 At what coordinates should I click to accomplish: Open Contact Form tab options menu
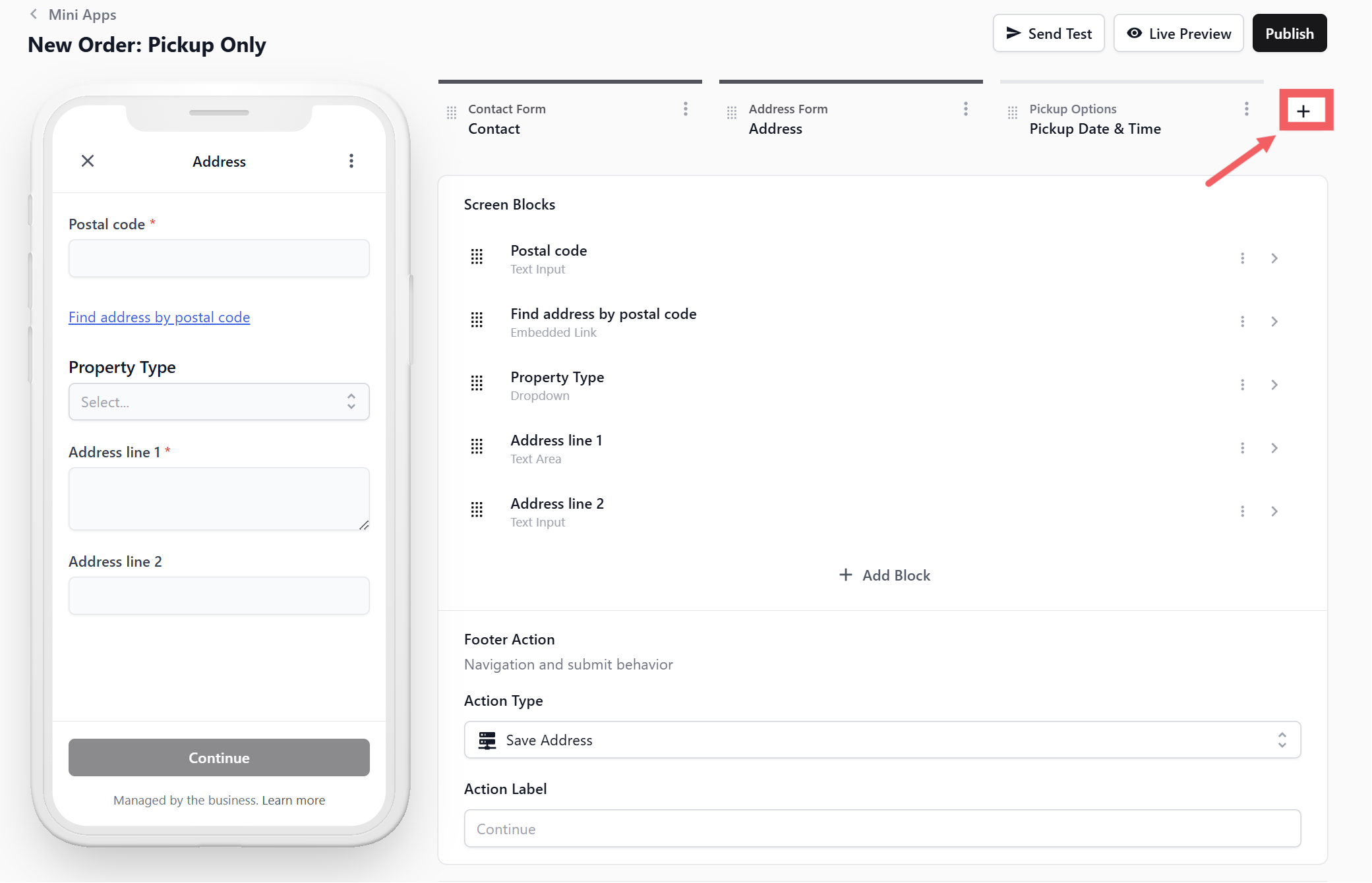coord(686,109)
